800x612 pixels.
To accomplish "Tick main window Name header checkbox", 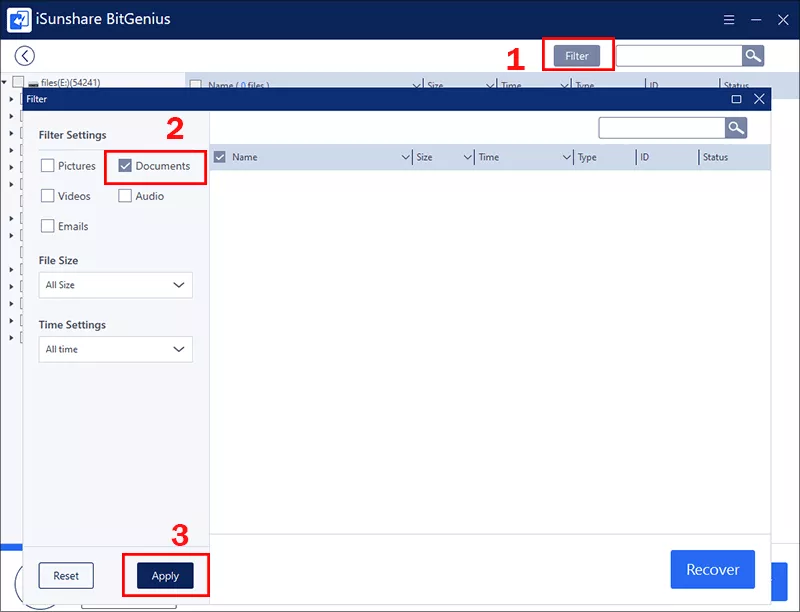I will tap(195, 84).
